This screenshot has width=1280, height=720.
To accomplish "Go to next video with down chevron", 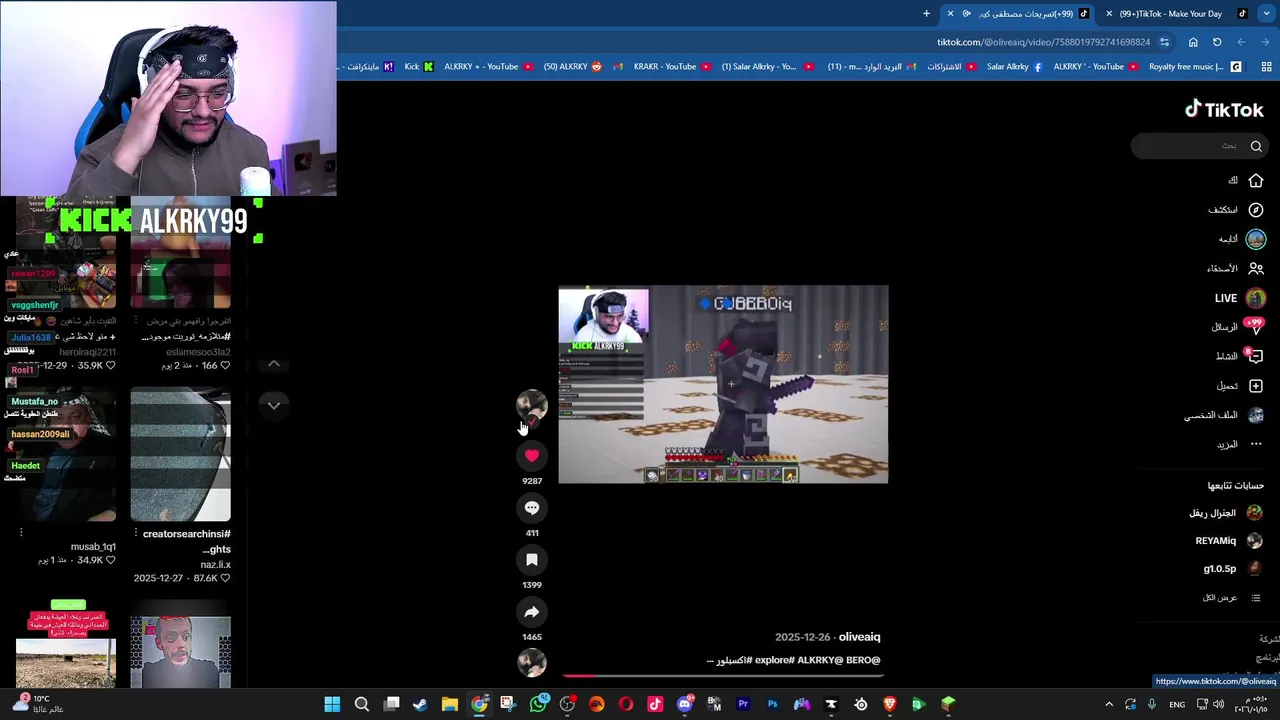I will point(274,405).
